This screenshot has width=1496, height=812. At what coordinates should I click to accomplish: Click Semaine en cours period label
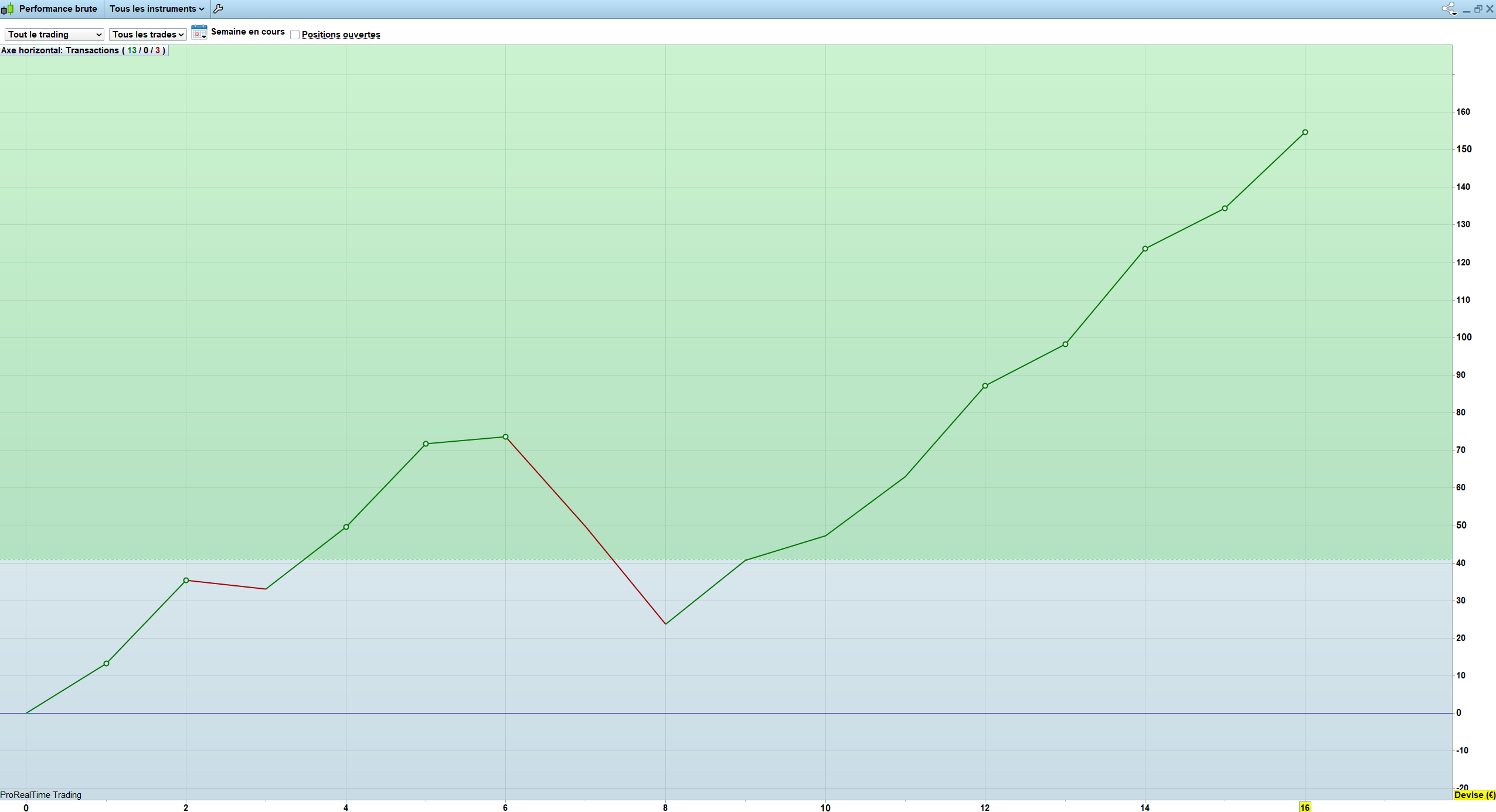point(247,32)
